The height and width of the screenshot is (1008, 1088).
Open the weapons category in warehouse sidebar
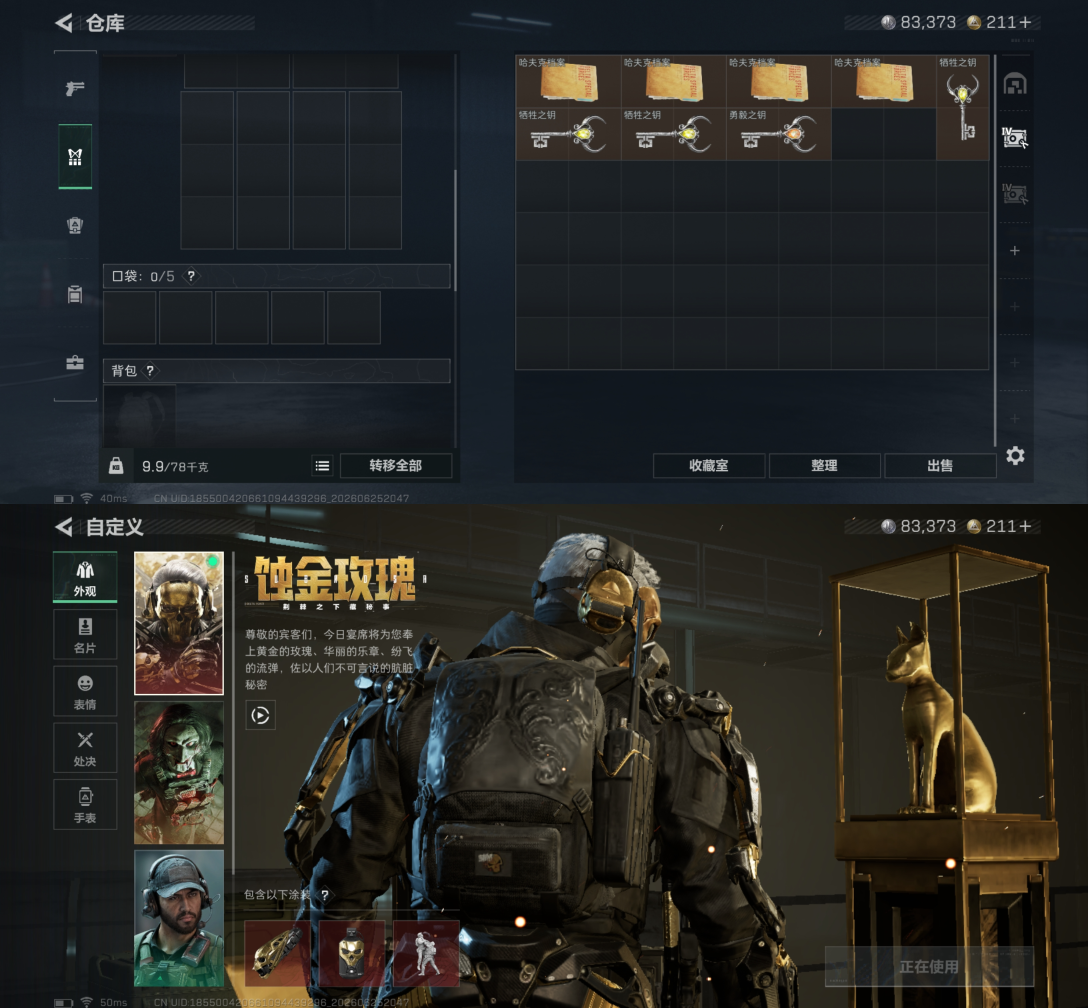[75, 88]
